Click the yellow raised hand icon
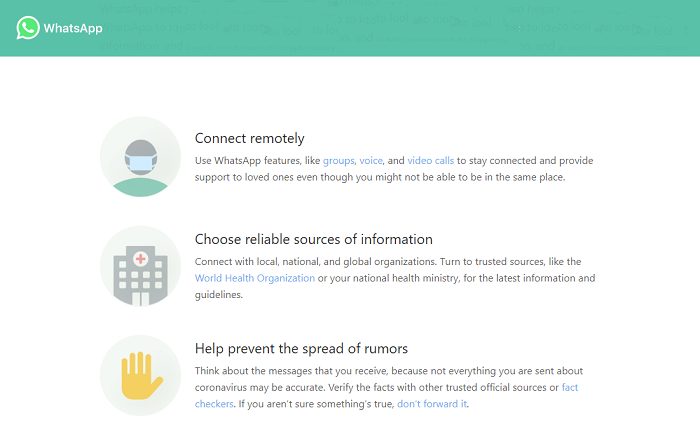 click(141, 376)
